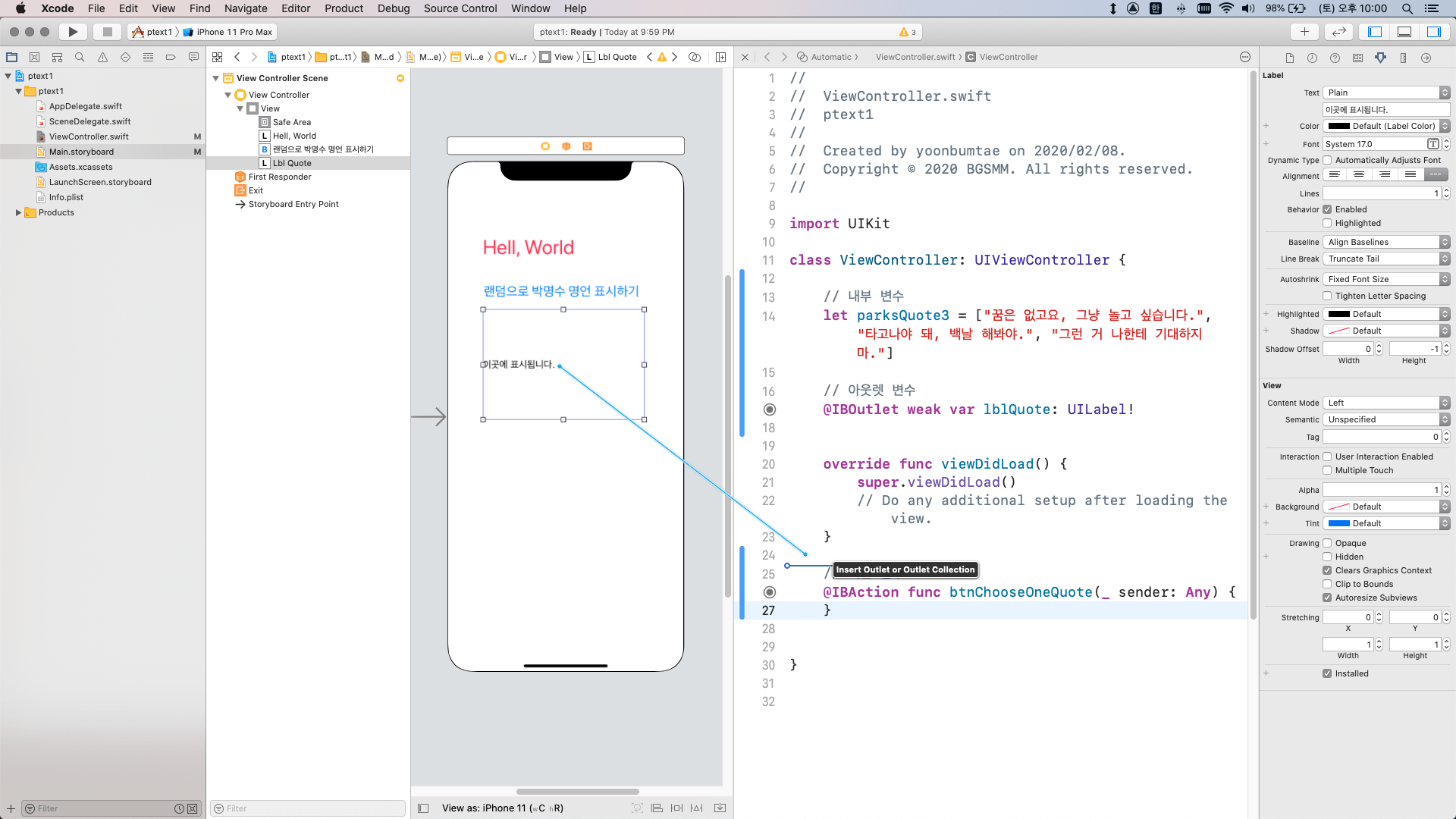Open the Content Mode dropdown
1456x819 pixels.
pos(1386,403)
